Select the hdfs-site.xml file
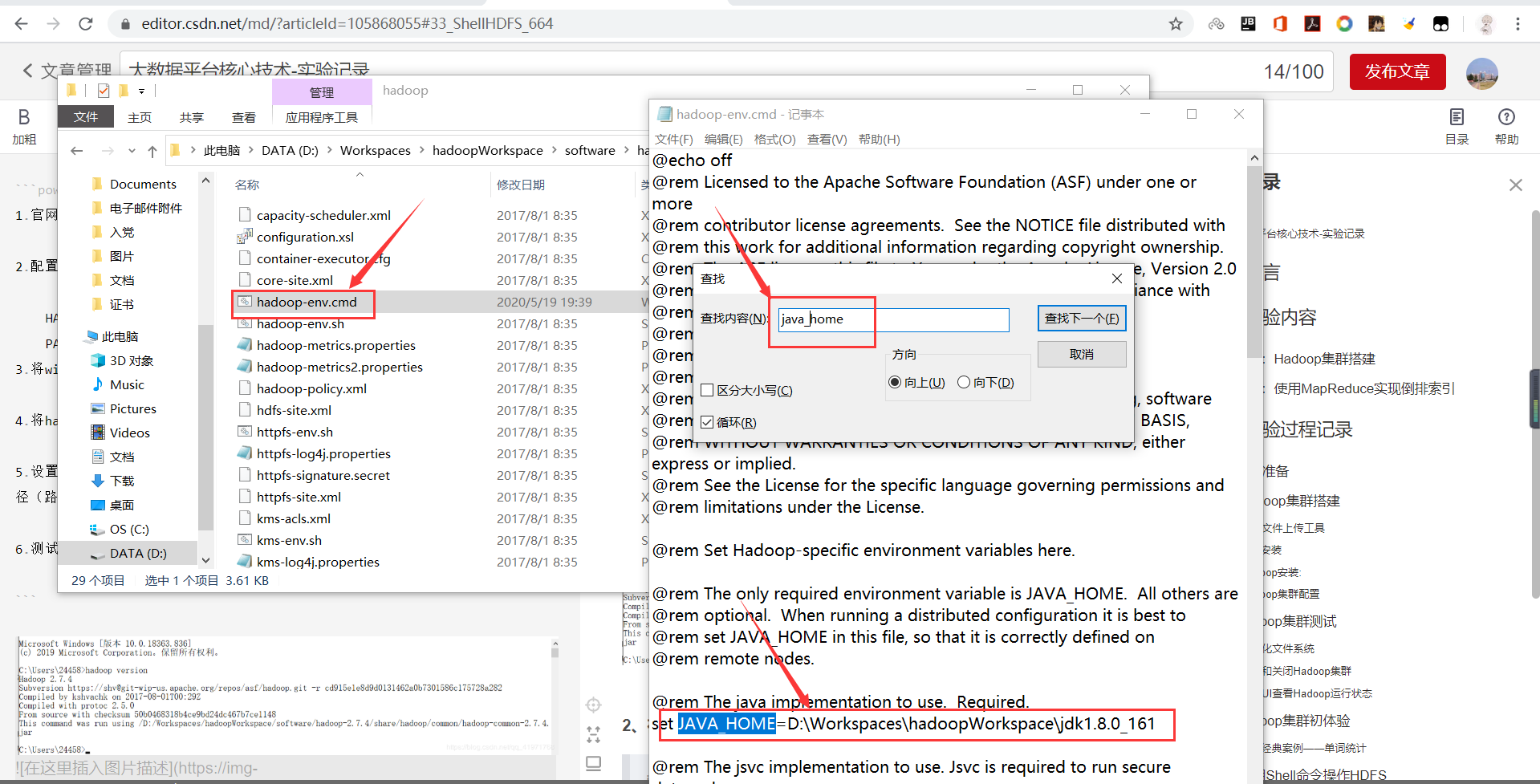This screenshot has height=784, width=1540. click(x=294, y=410)
